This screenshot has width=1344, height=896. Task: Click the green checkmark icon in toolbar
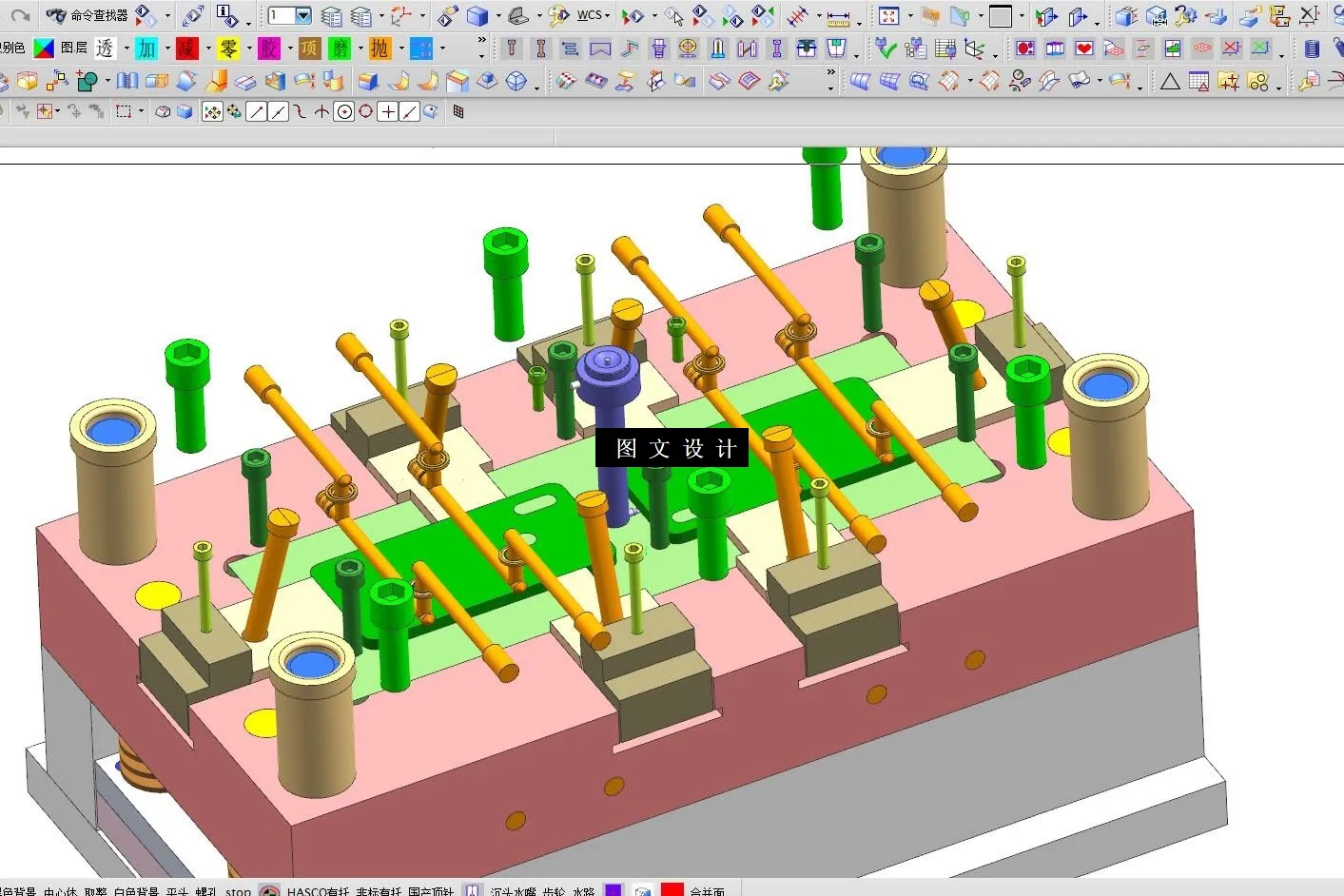886,48
